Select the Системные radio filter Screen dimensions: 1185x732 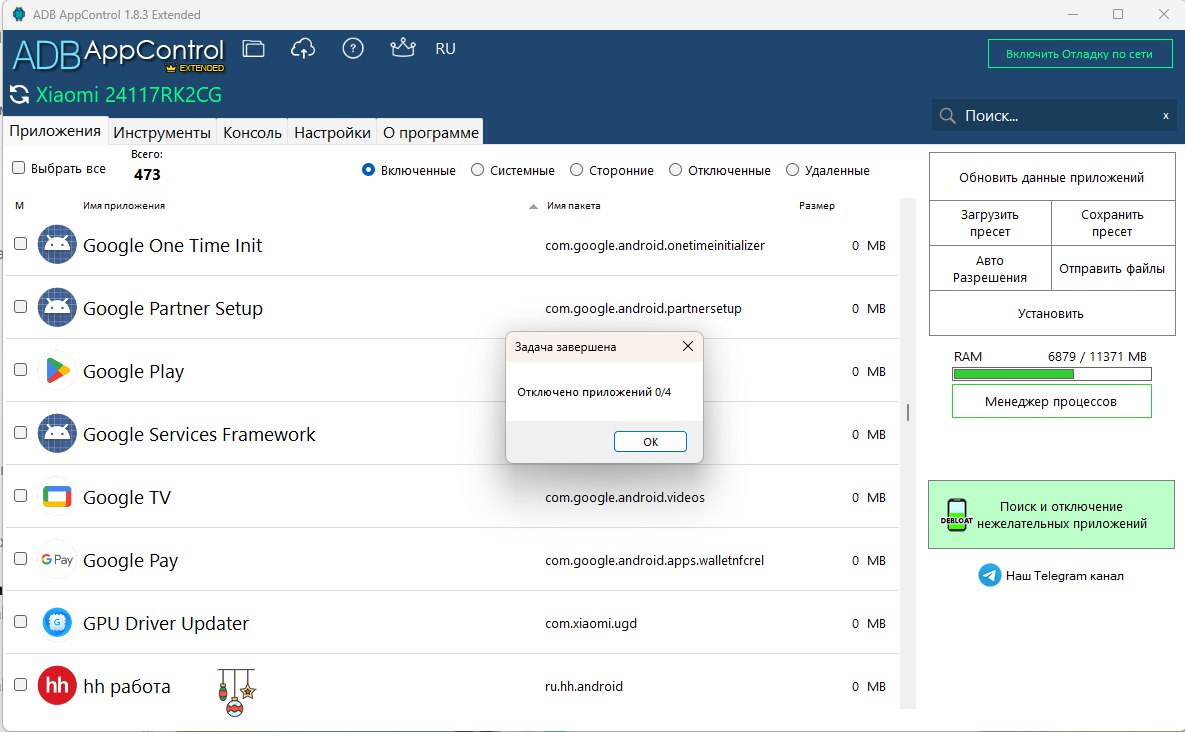point(478,170)
